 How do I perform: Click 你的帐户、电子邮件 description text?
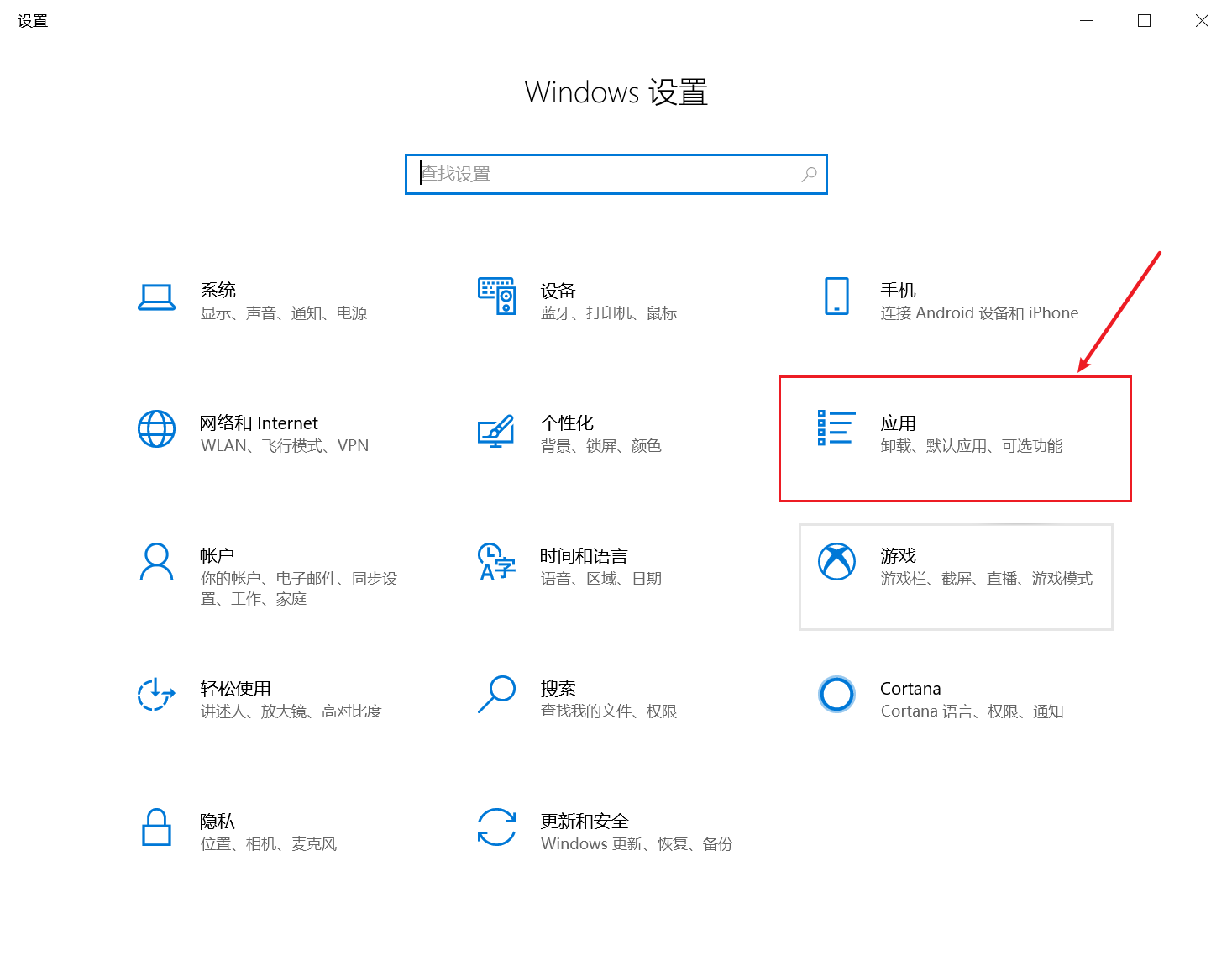click(299, 588)
